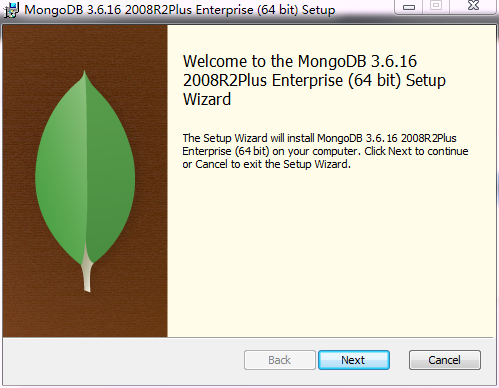Click "or Cancel to exit the Setup Wizard" line

tap(266, 164)
